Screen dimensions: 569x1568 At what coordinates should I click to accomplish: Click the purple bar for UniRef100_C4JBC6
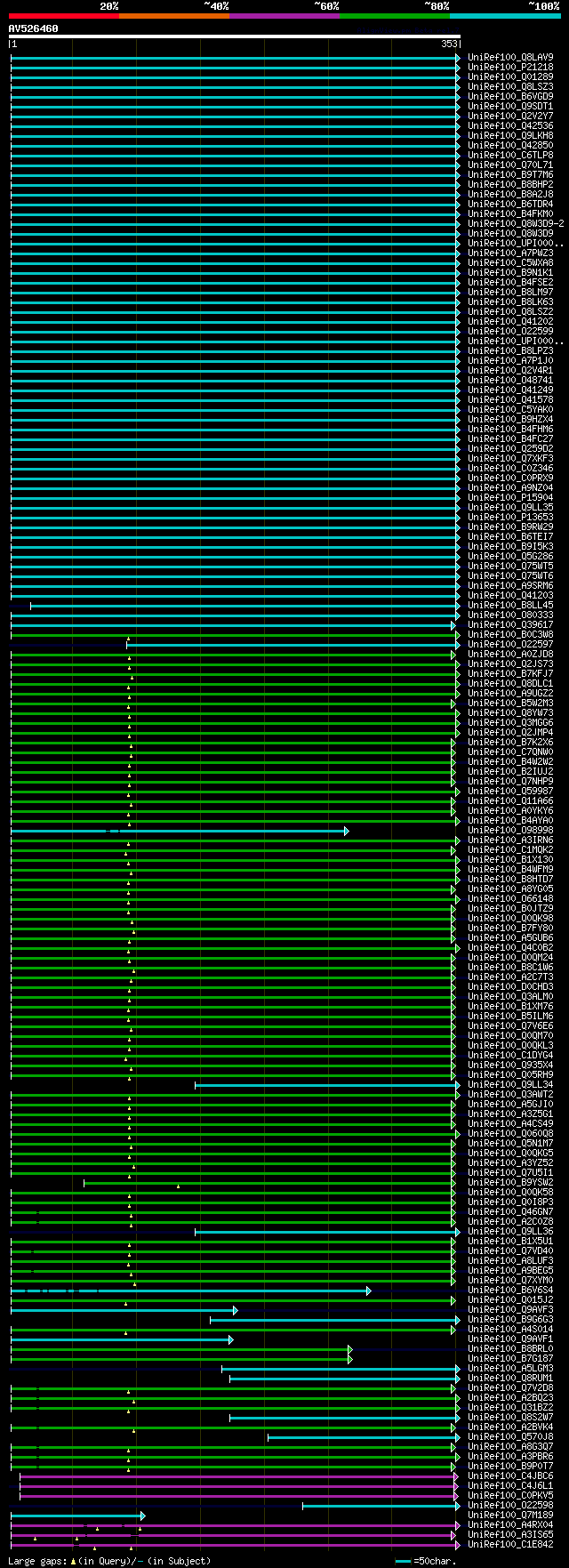click(x=238, y=1476)
